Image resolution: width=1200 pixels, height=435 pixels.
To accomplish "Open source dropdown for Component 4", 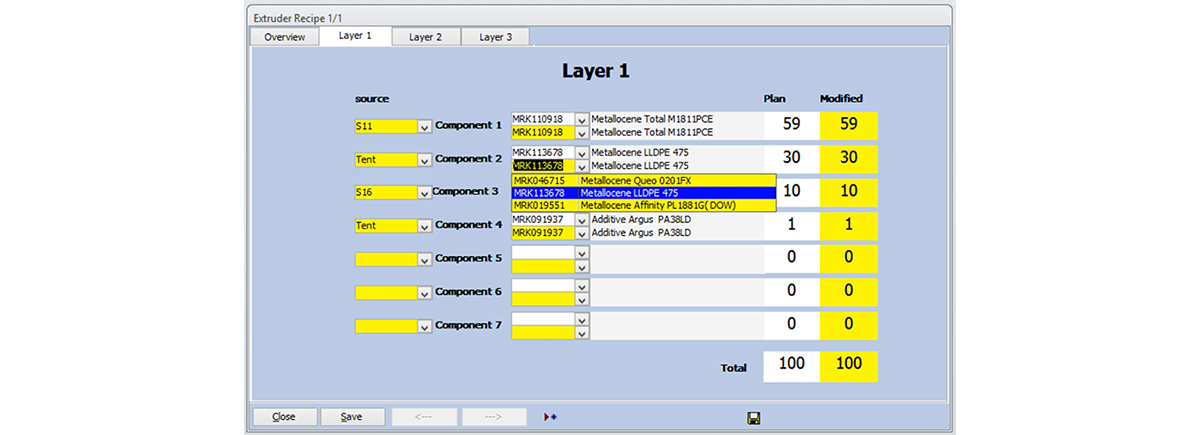I will click(424, 226).
